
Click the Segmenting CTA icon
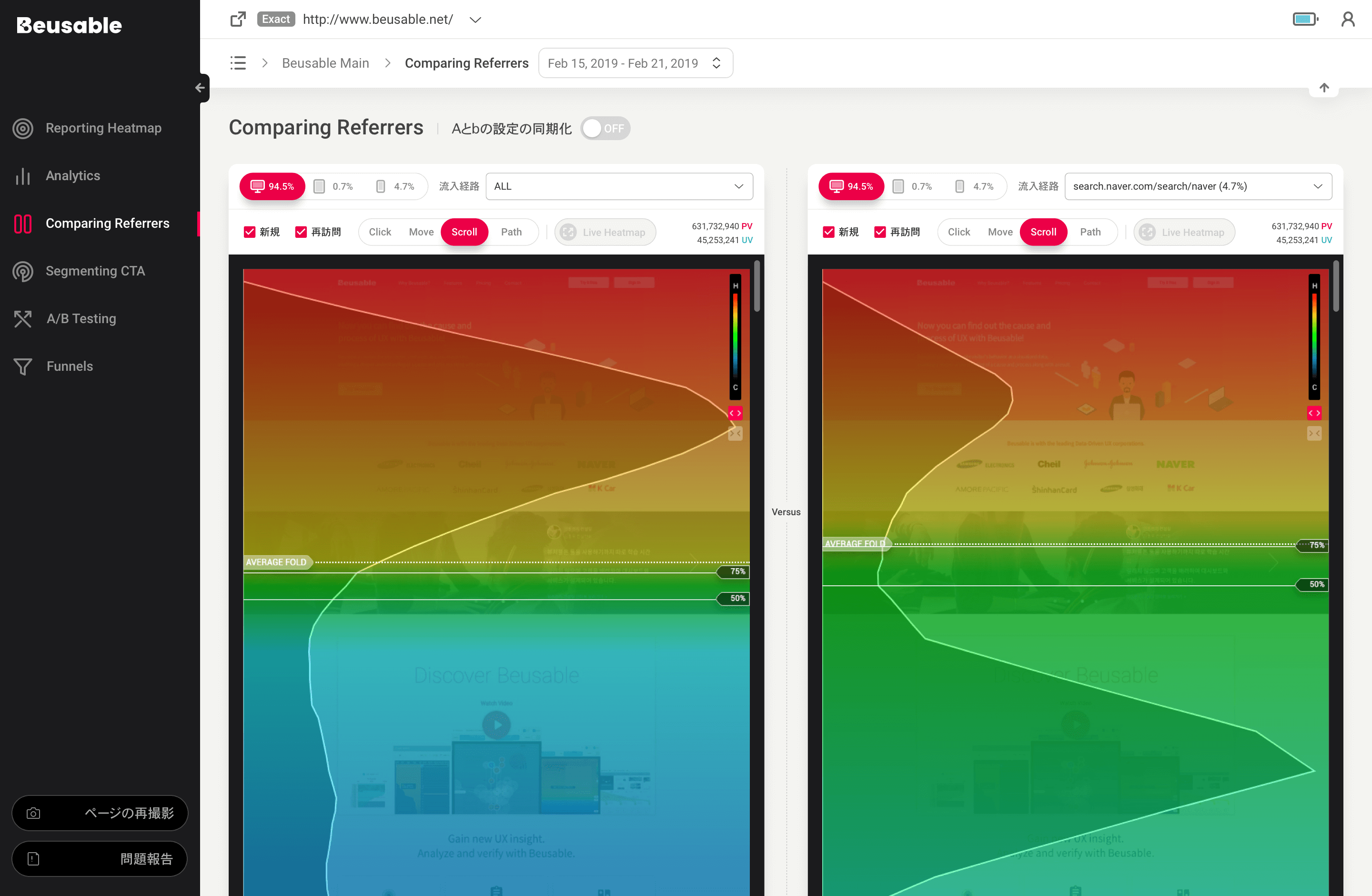click(23, 271)
